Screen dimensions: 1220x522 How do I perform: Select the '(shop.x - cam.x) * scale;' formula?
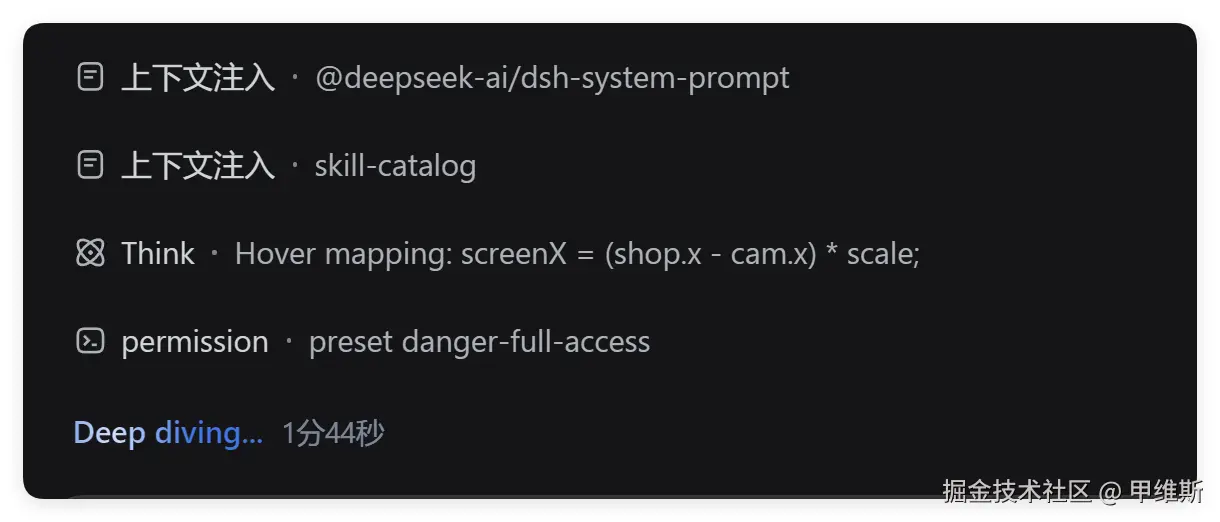pos(762,254)
